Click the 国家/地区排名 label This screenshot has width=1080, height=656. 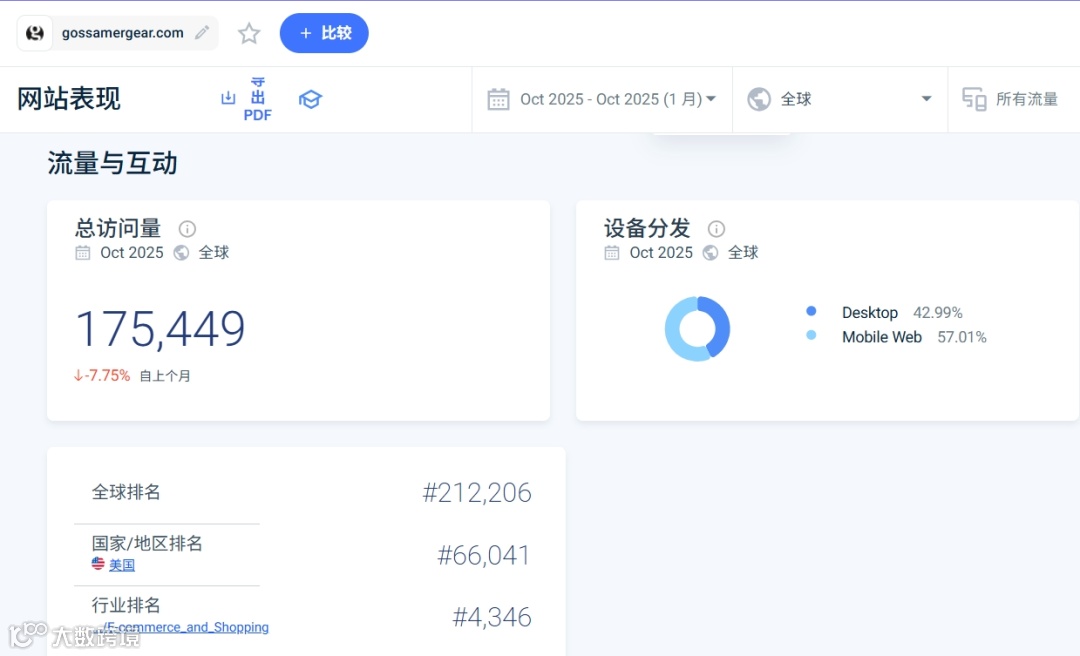click(x=147, y=544)
